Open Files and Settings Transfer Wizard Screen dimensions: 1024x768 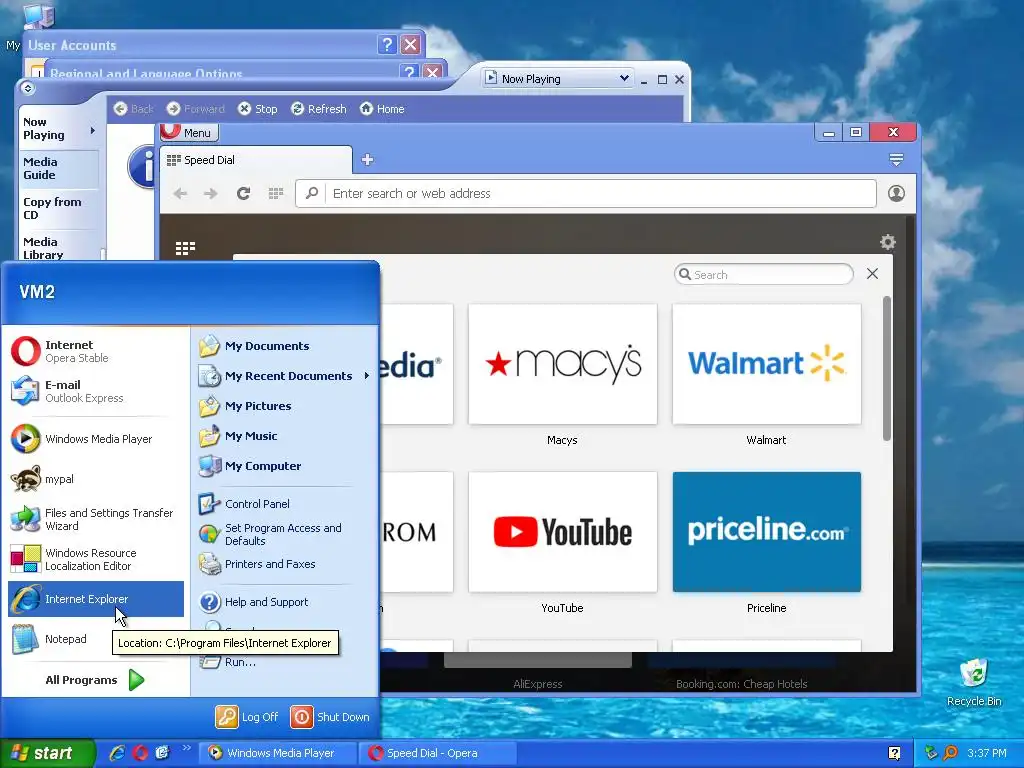click(x=96, y=519)
